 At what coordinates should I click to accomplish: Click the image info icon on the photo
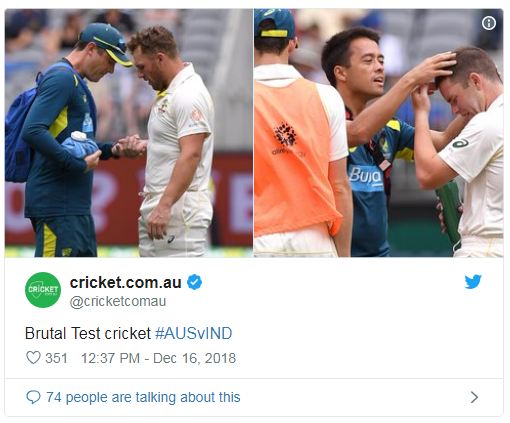[x=489, y=23]
